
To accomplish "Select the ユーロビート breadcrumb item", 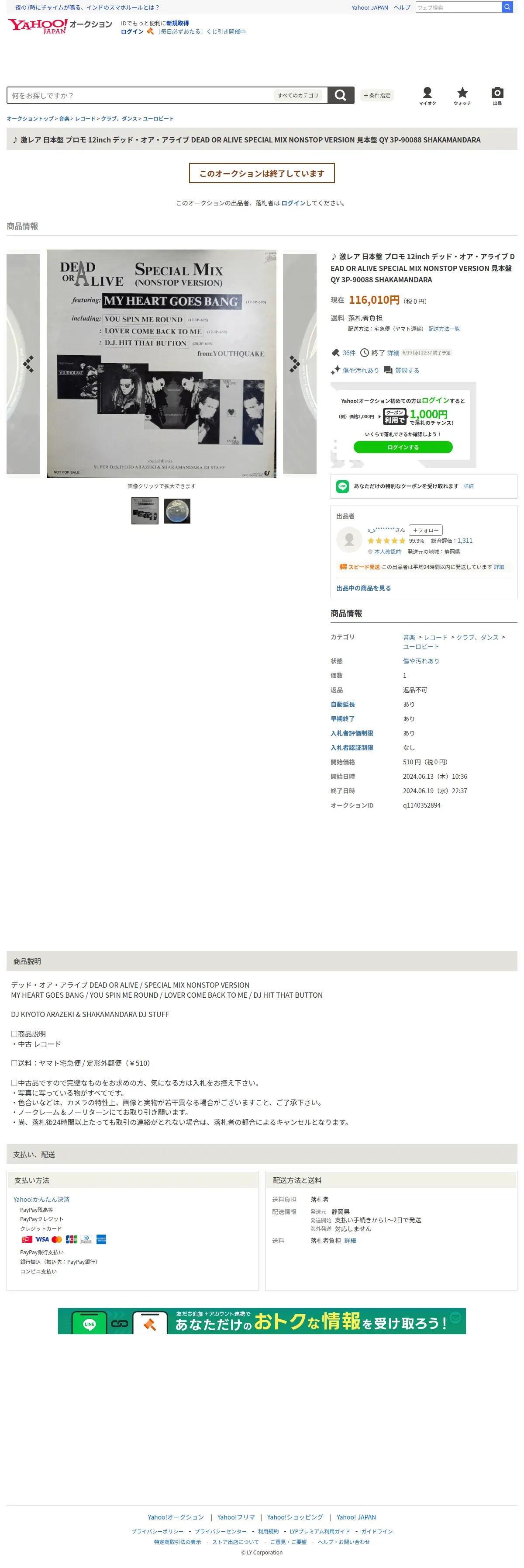I will pos(158,119).
